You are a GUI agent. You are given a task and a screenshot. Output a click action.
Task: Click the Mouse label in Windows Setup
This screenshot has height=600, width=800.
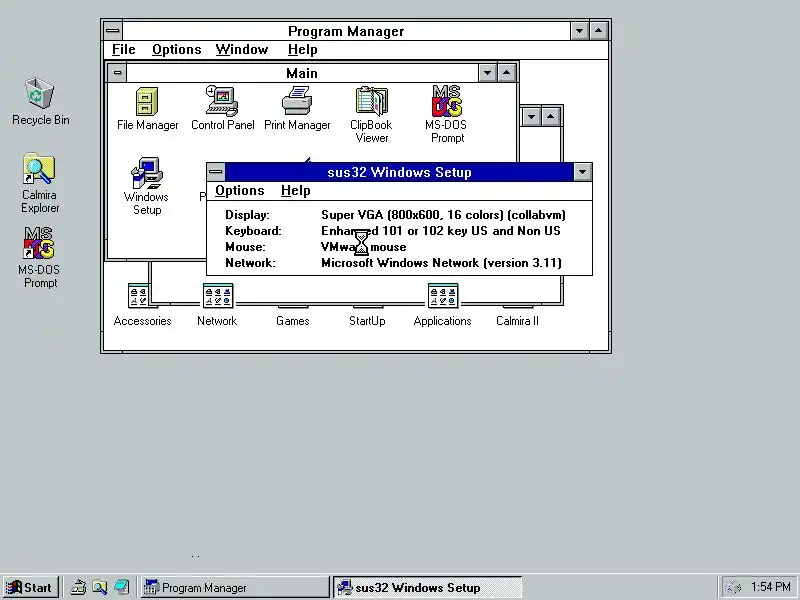click(245, 247)
